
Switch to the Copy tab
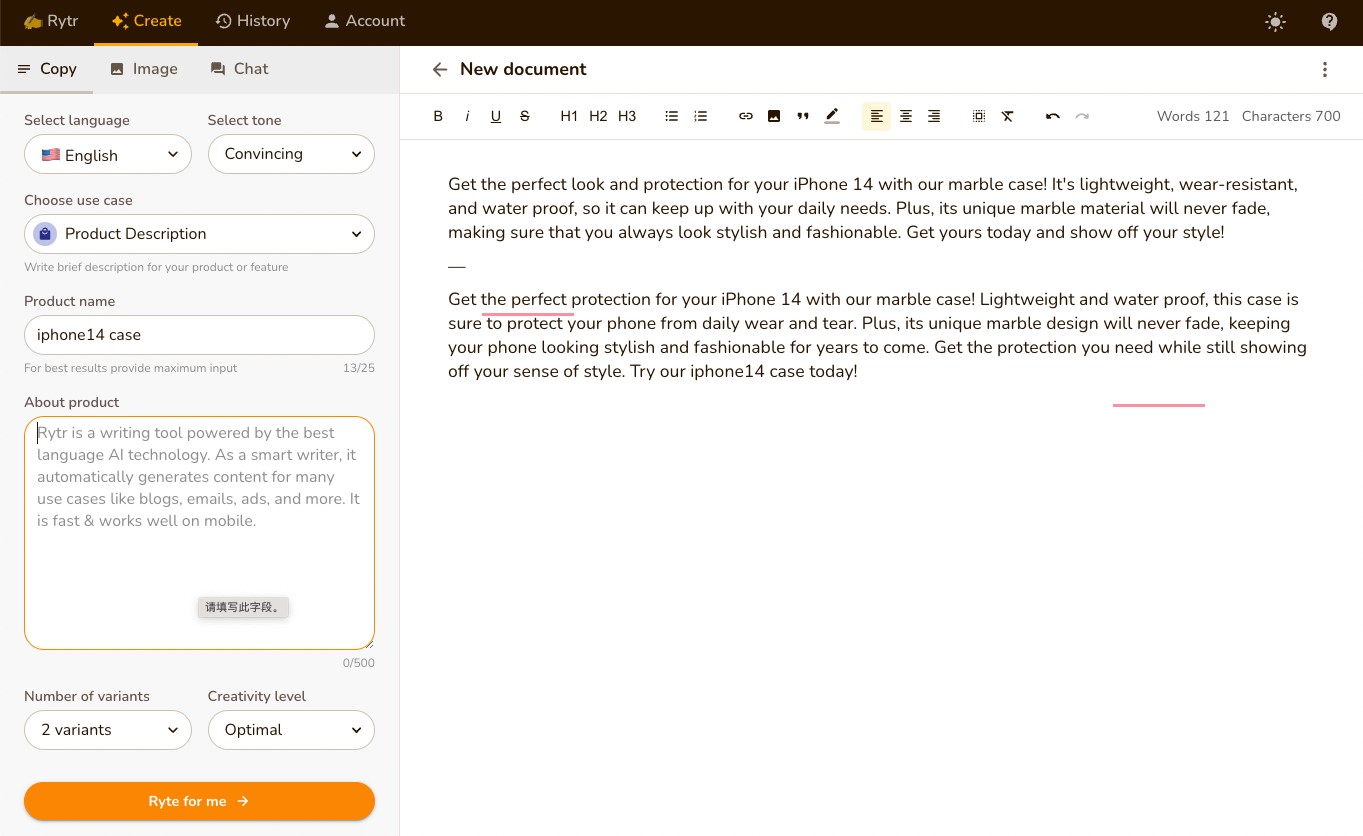(47, 69)
